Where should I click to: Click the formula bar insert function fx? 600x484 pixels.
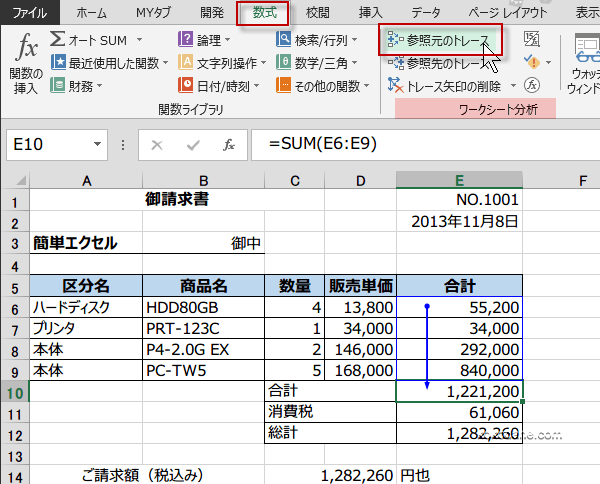point(229,145)
